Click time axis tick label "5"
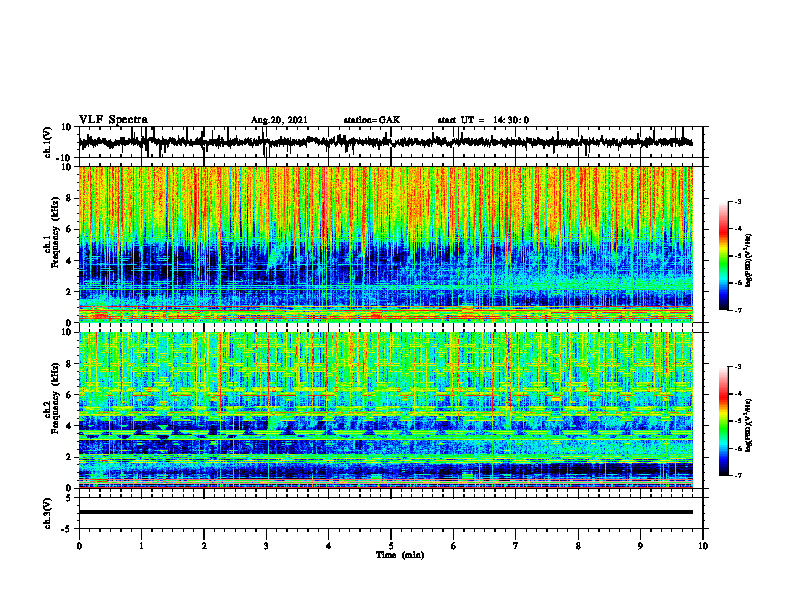Screen dimensions: 792x612 (391, 546)
